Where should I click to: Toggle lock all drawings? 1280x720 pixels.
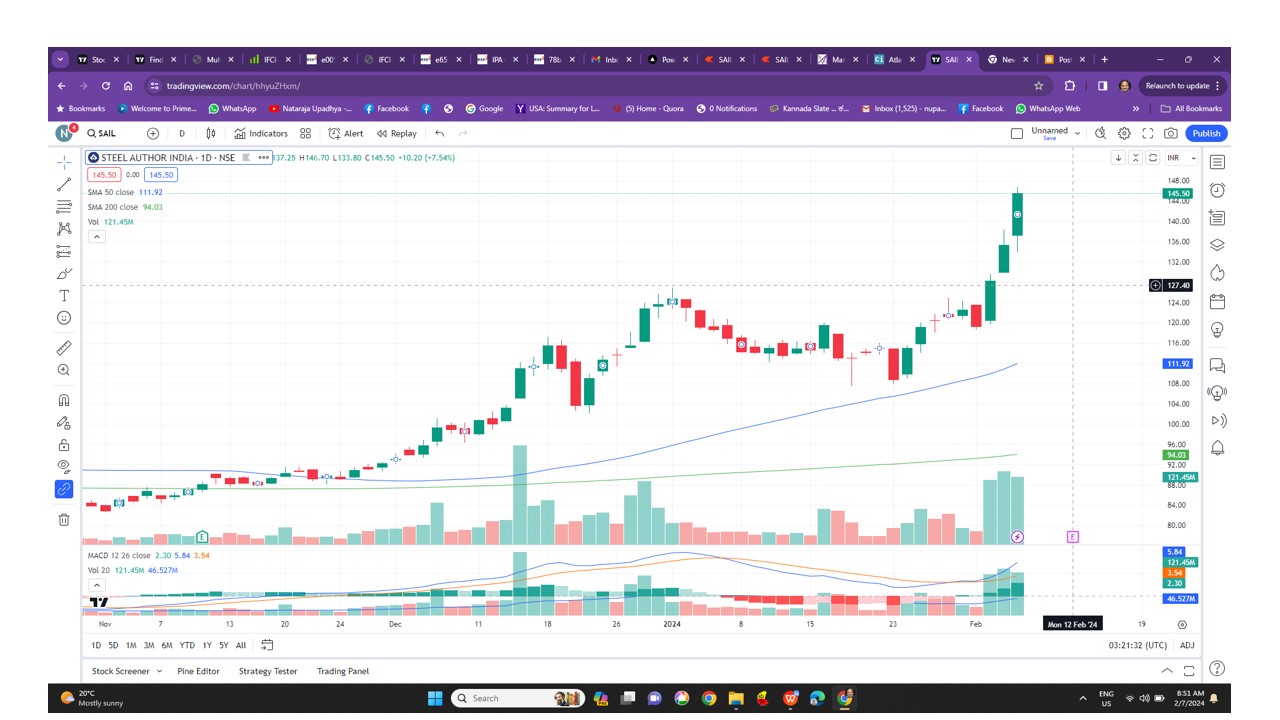click(64, 445)
